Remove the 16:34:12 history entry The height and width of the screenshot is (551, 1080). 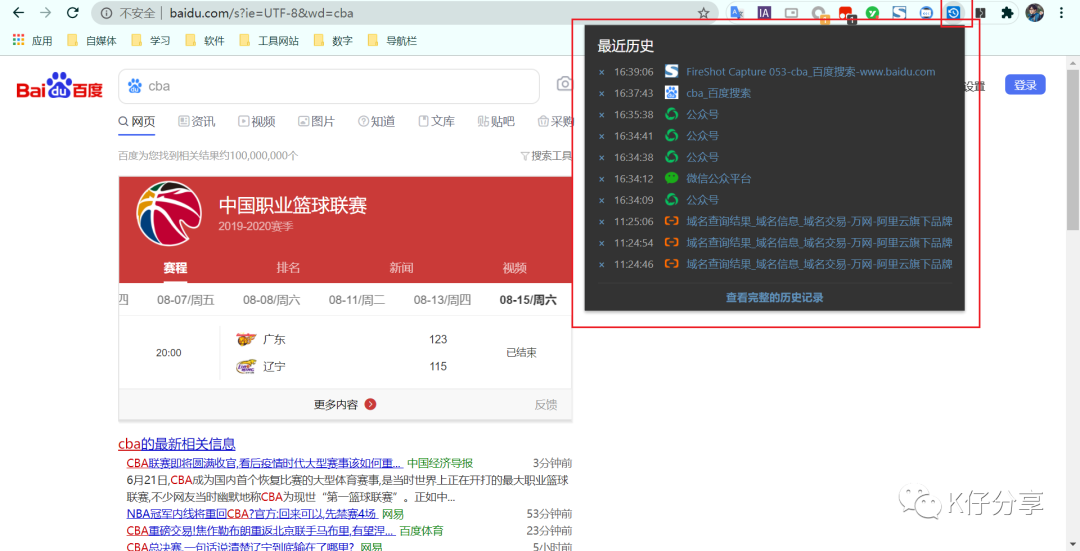[601, 179]
